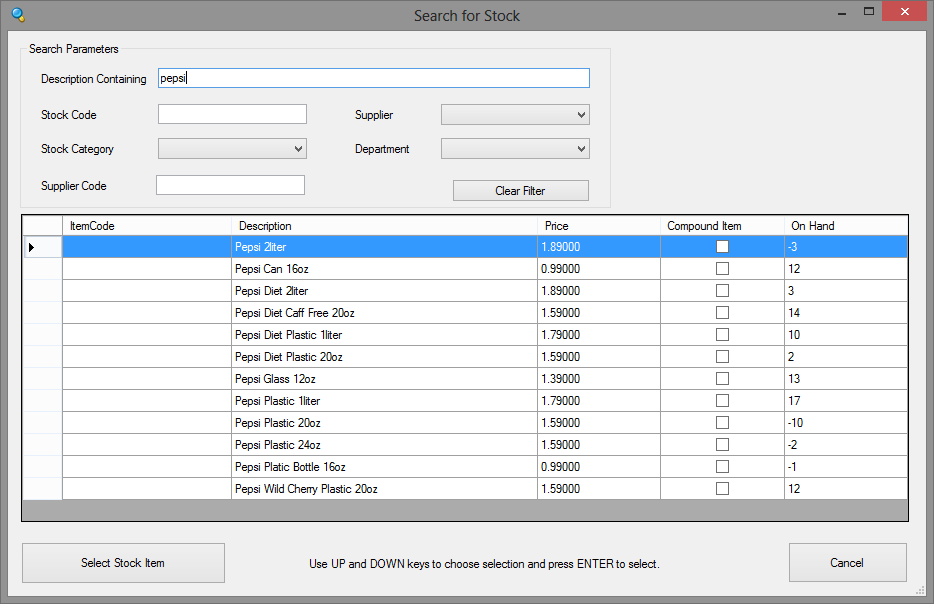Viewport: 934px width, 604px height.
Task: Tick Compound Item checkbox for Pepsi Diet Caff Free 20oz
Action: point(722,313)
